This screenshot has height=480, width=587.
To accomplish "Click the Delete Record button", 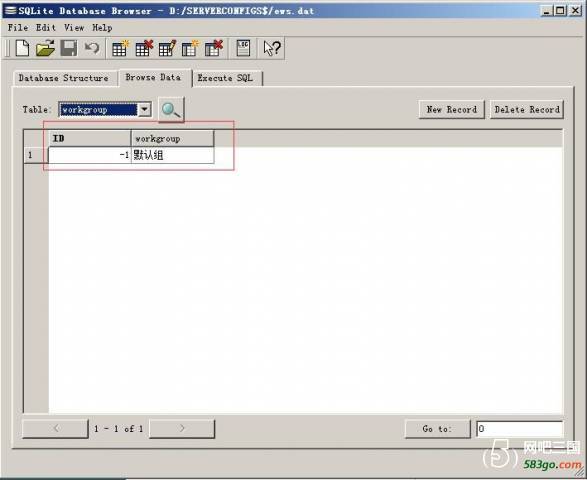I will pyautogui.click(x=527, y=110).
